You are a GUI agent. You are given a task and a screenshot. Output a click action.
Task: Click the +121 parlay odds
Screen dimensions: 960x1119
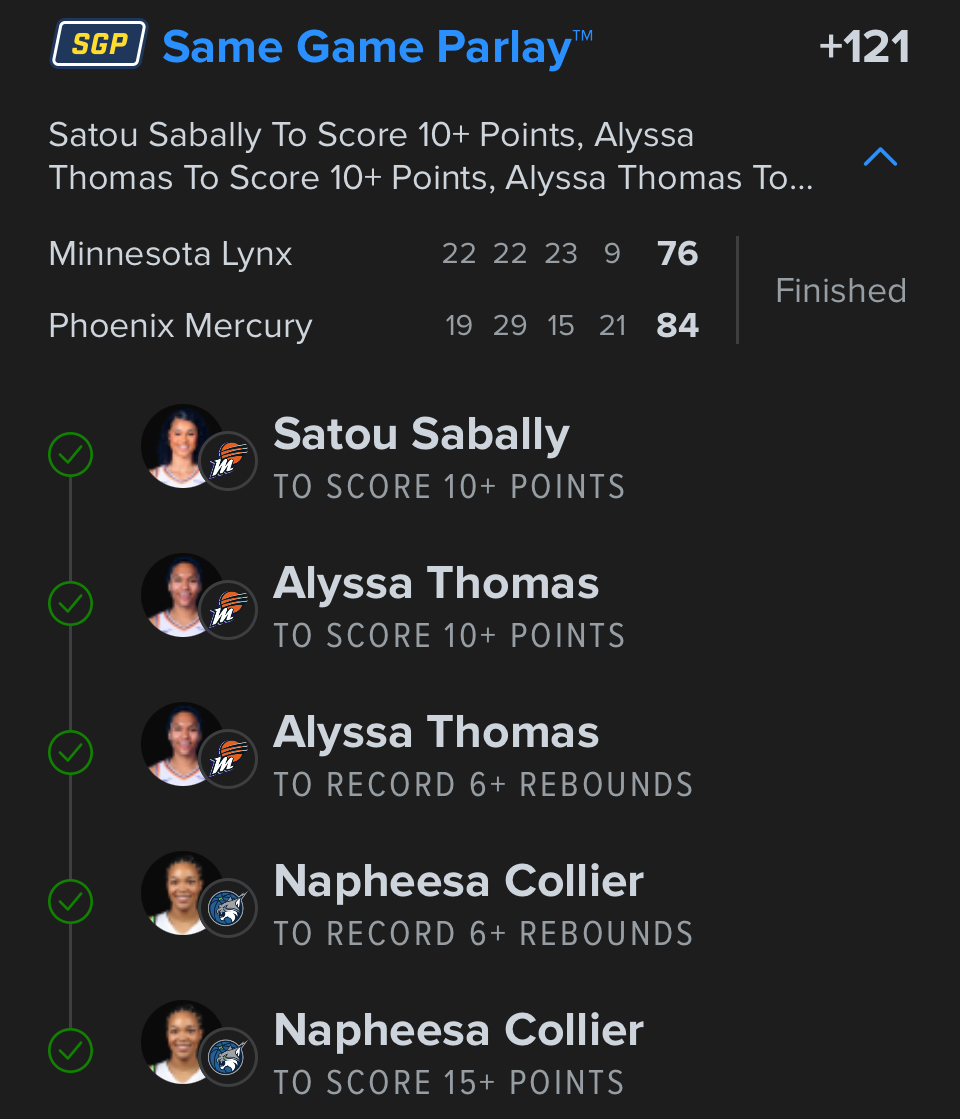click(864, 47)
